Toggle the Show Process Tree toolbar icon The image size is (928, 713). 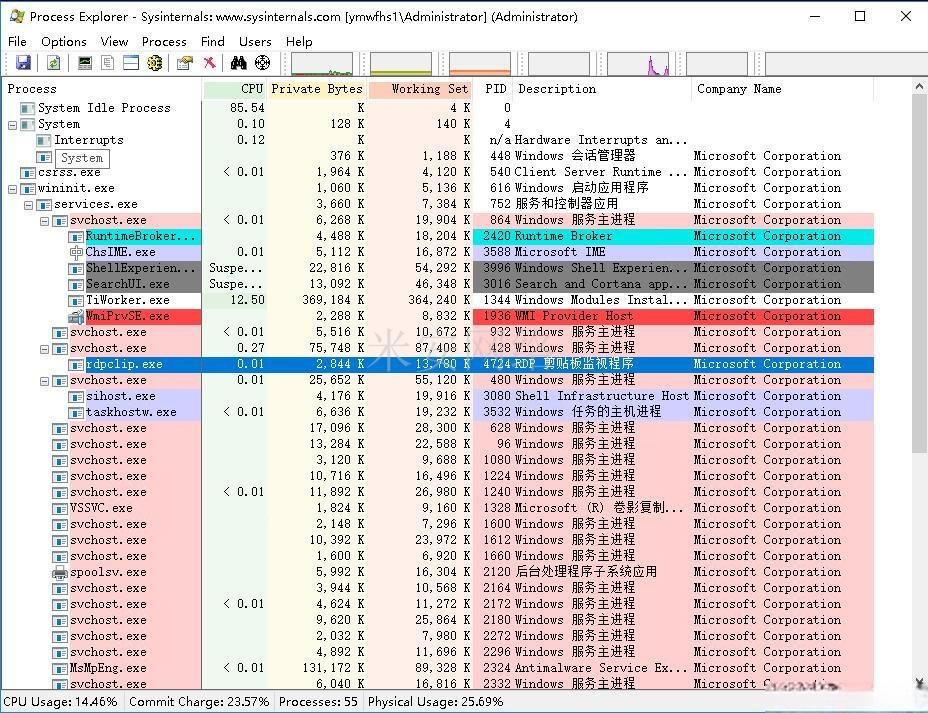pyautogui.click(x=107, y=63)
